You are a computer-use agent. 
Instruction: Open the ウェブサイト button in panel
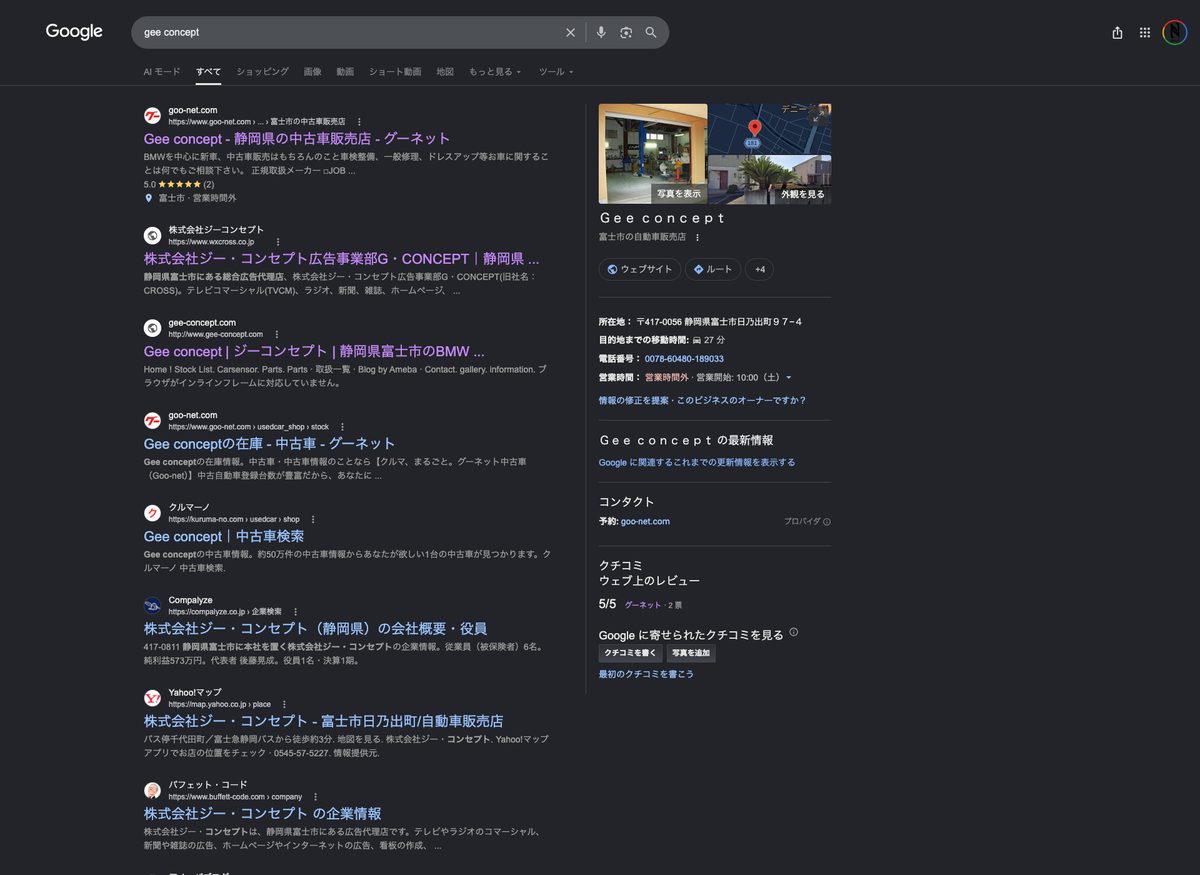click(x=640, y=269)
